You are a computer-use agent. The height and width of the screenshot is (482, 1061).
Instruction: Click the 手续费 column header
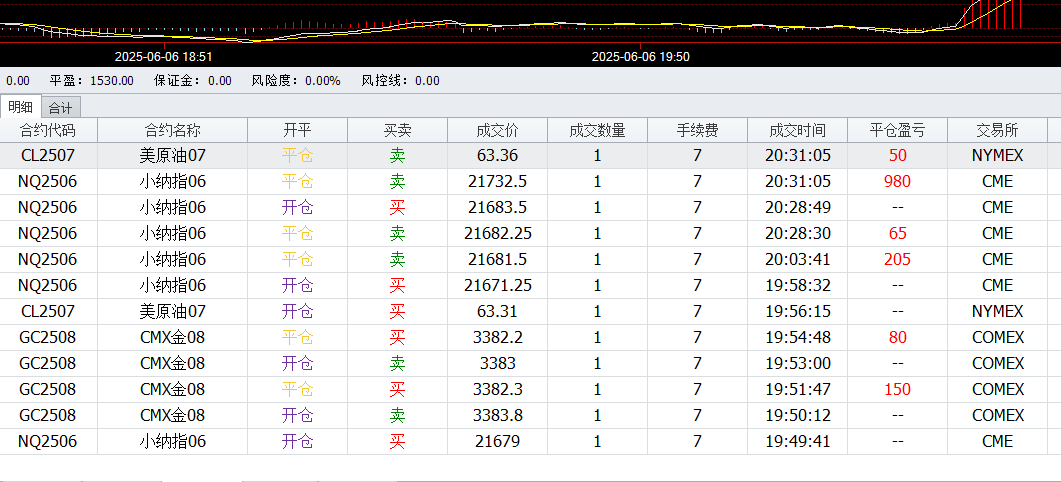click(697, 130)
